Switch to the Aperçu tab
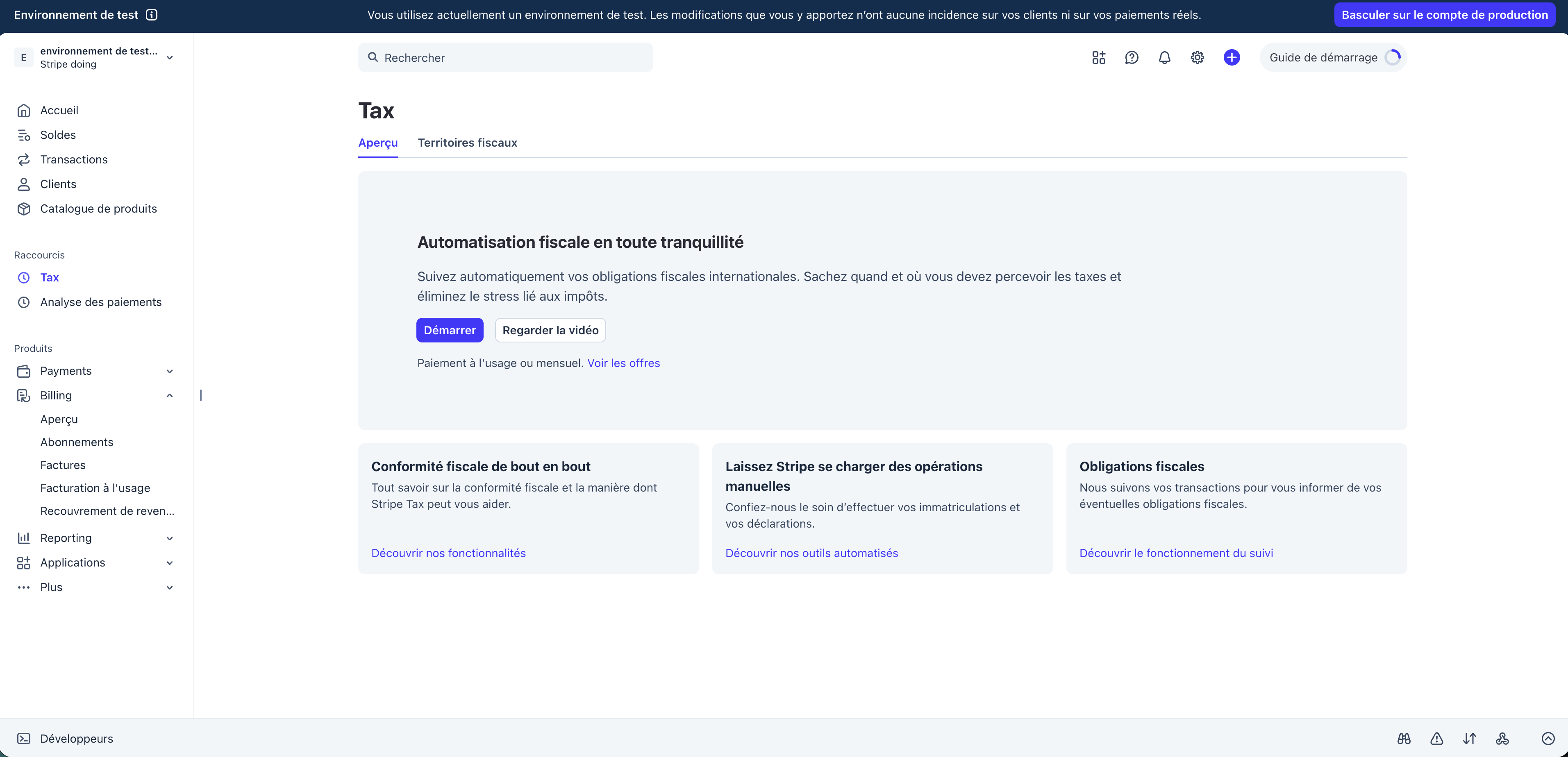1568x757 pixels. (378, 143)
